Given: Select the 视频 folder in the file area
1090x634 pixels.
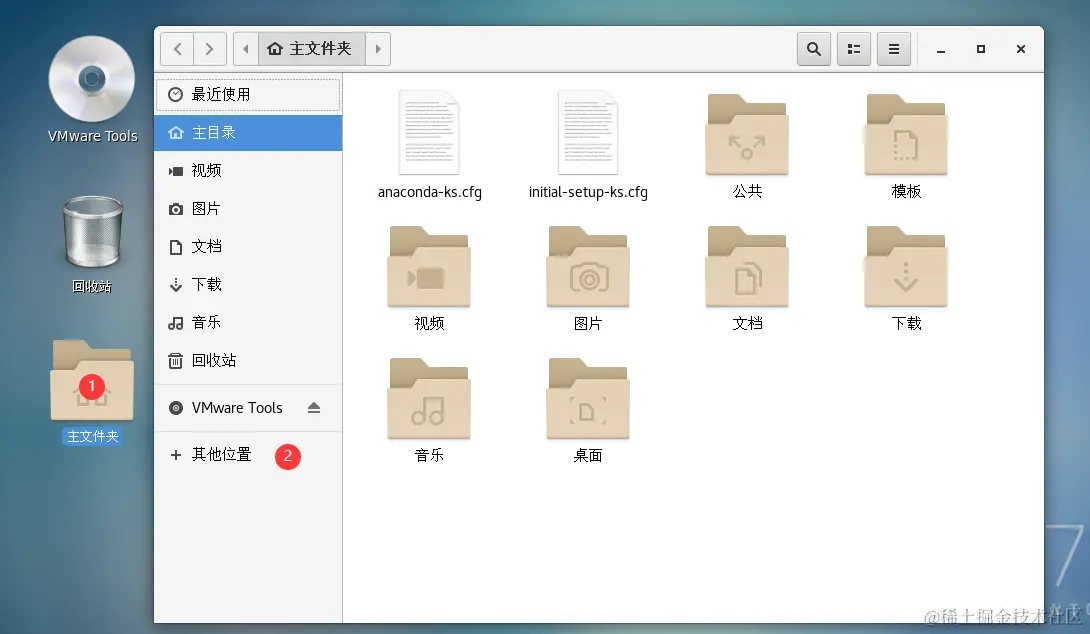Looking at the screenshot, I should (429, 266).
